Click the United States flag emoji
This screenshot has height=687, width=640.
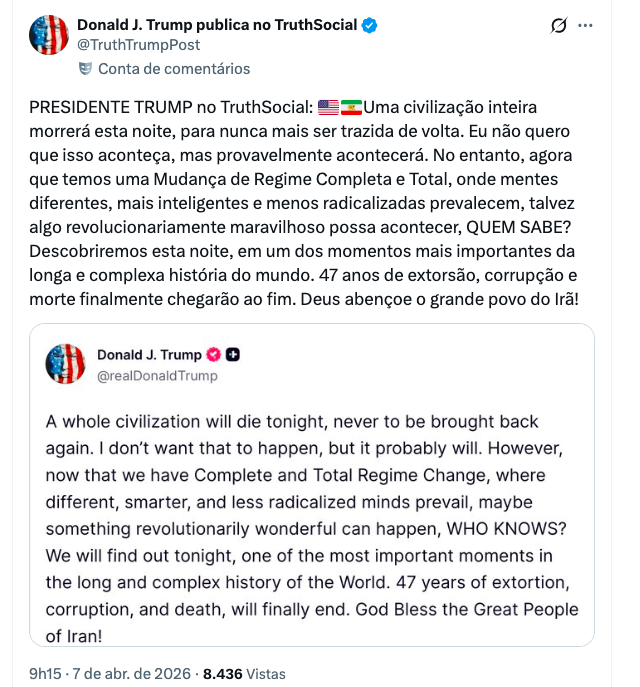pyautogui.click(x=329, y=108)
